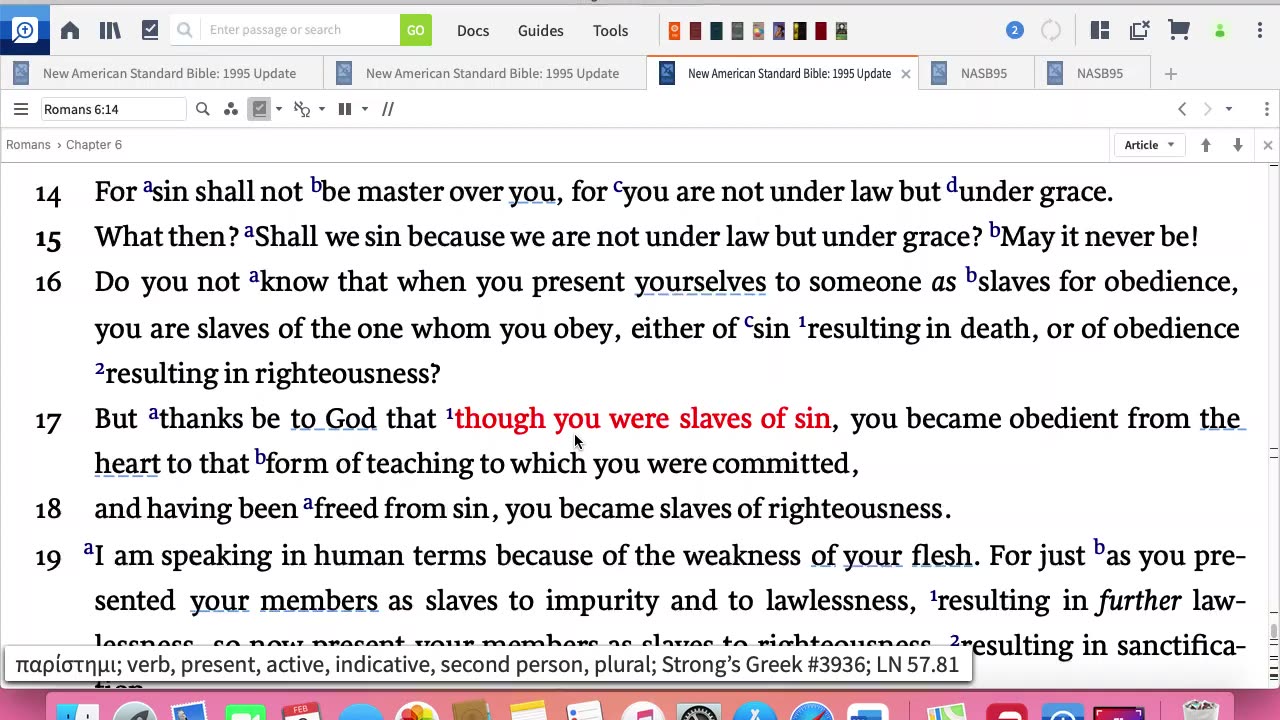Open the panel's vertical dots menu

[x=1267, y=109]
